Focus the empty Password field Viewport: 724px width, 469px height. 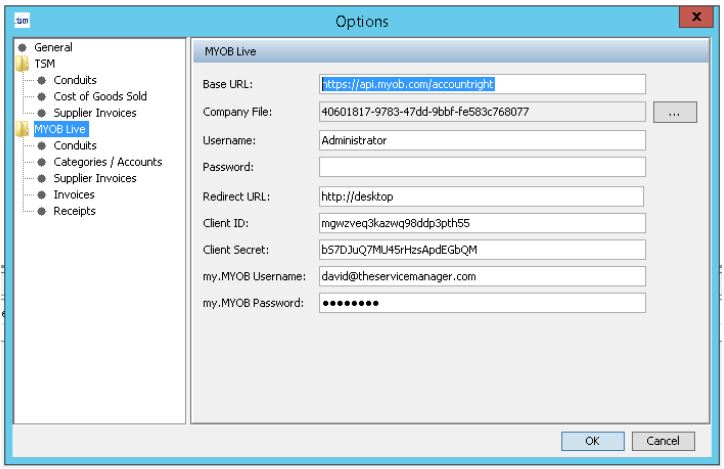pyautogui.click(x=482, y=167)
